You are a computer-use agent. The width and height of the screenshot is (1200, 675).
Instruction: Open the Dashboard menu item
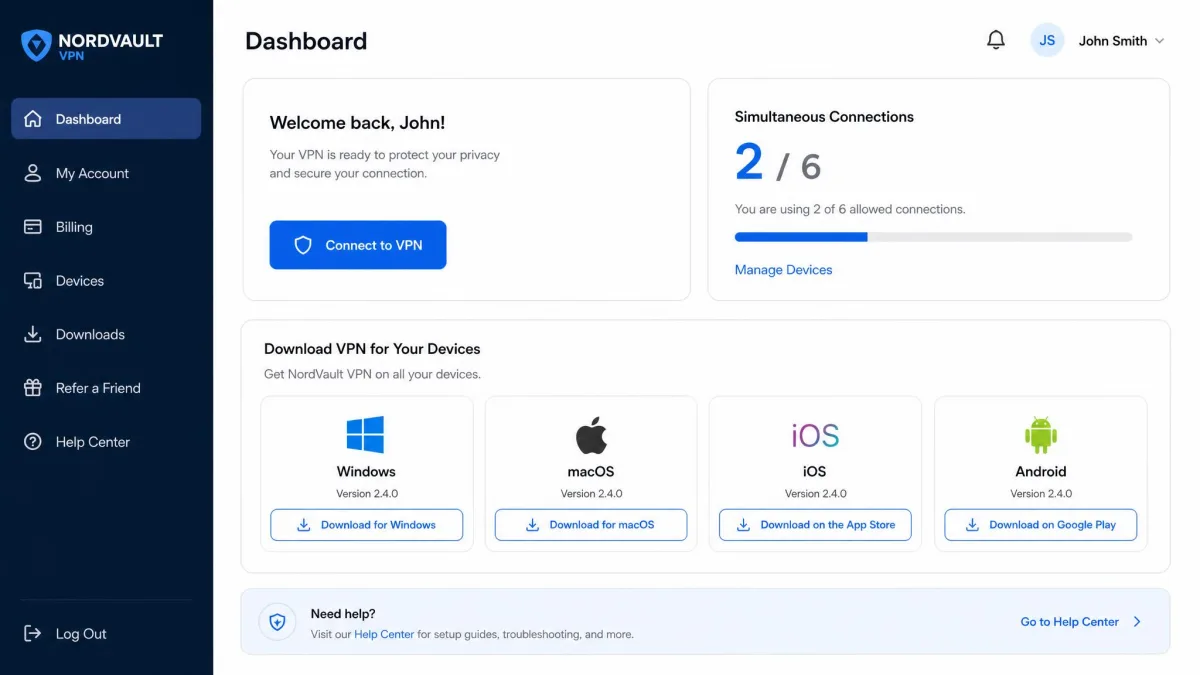click(x=106, y=119)
